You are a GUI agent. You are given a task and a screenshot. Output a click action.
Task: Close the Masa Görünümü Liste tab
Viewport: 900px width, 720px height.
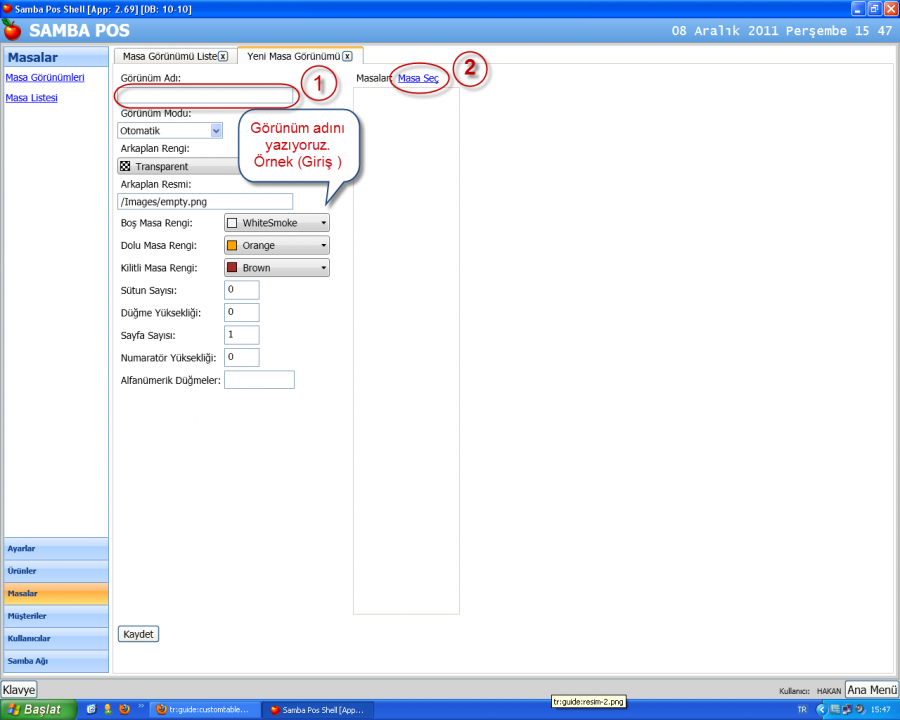click(x=223, y=56)
